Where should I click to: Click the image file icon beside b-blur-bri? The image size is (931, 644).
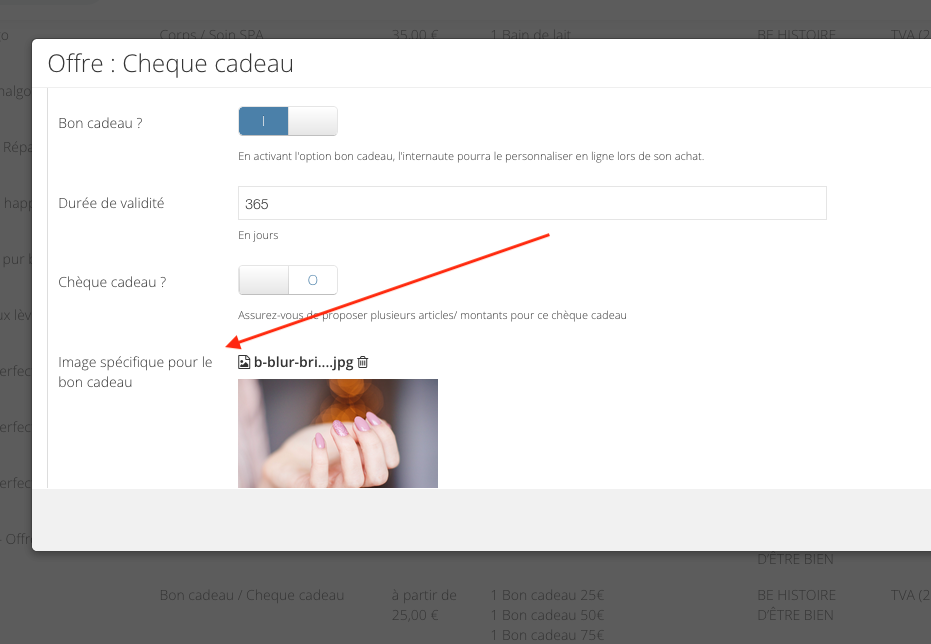click(243, 362)
